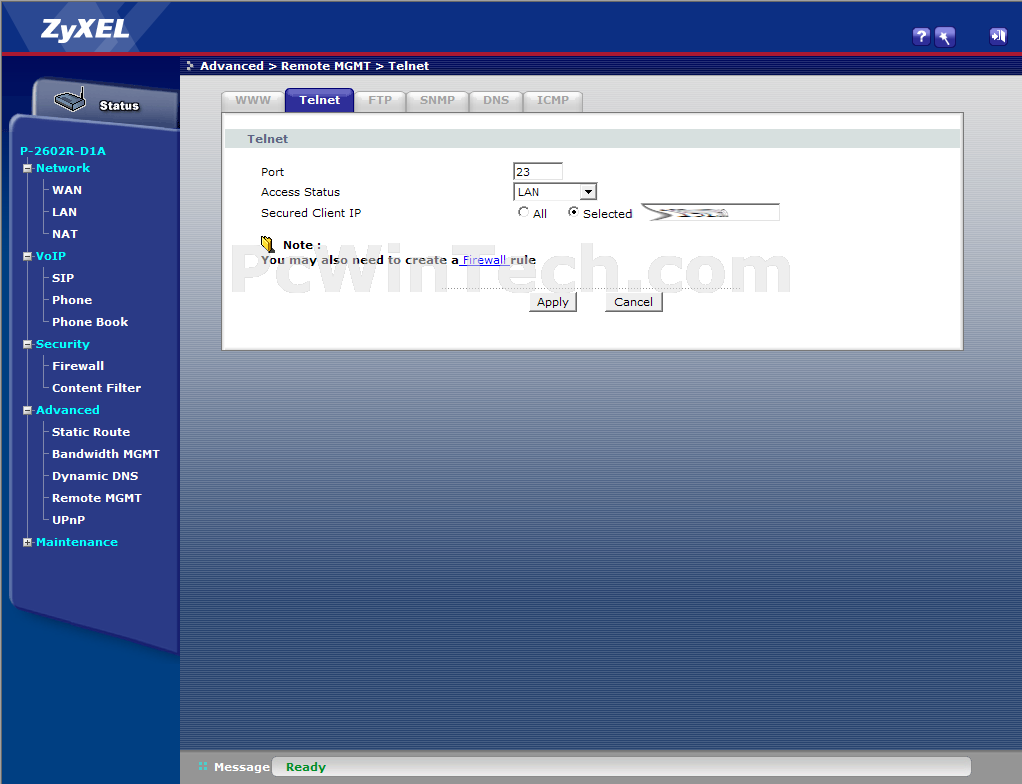Collapse the Advanced tree node
1022x784 pixels.
[27, 410]
